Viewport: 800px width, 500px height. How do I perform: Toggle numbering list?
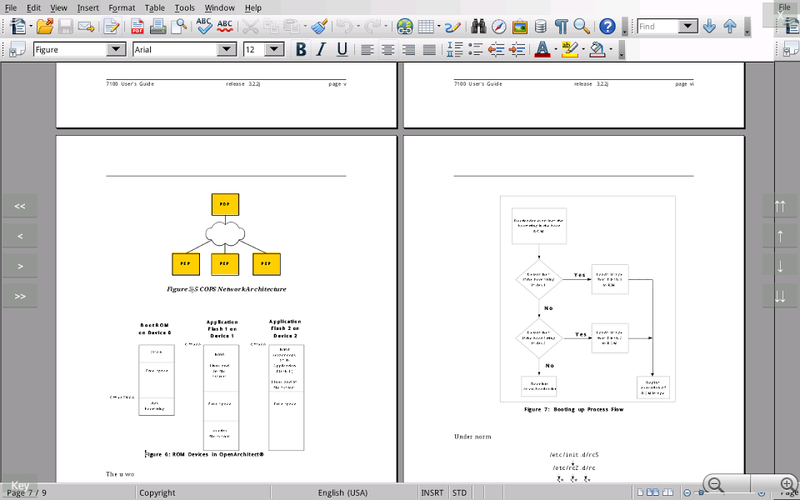tap(455, 49)
